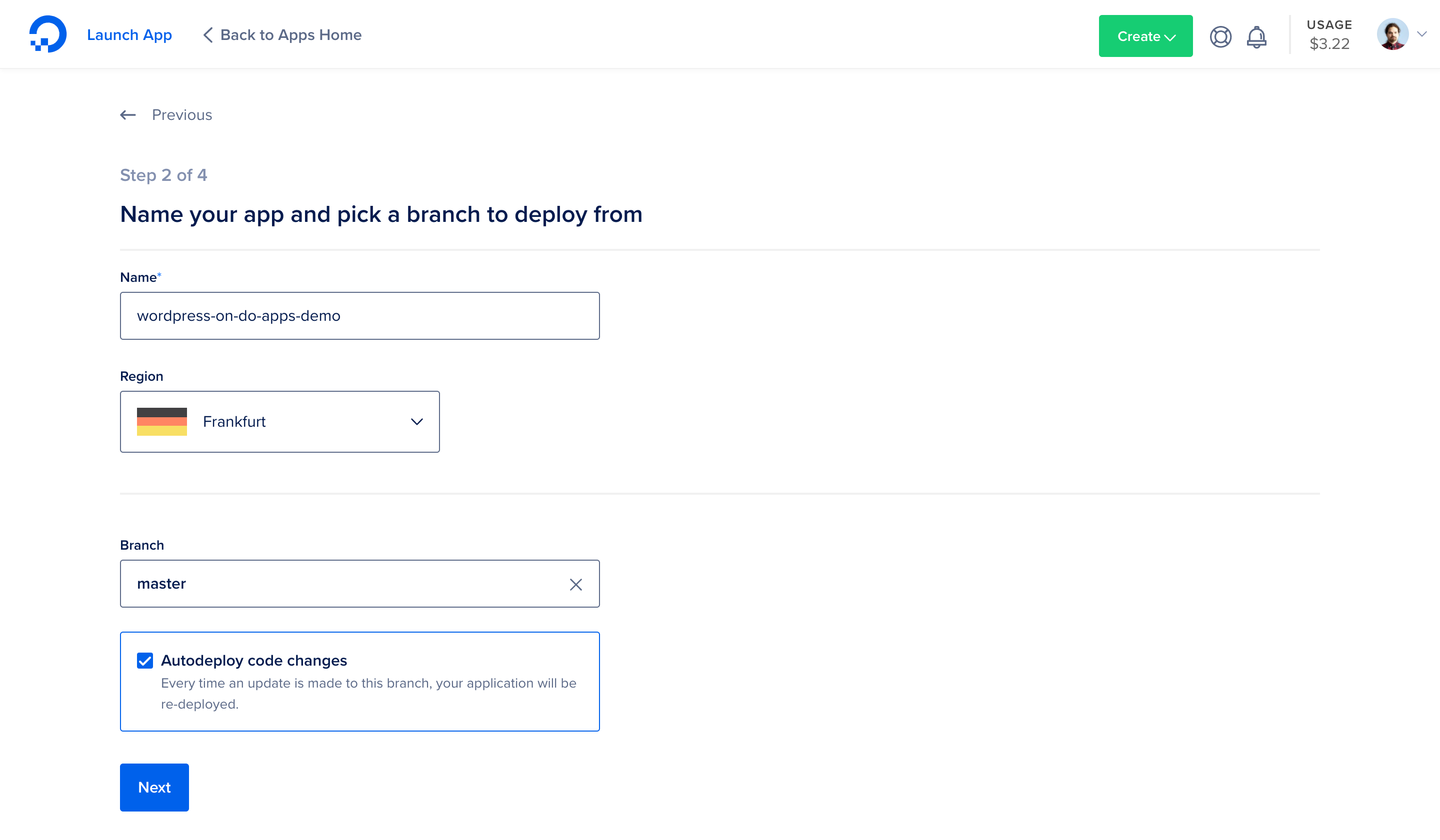Click the DigitalOcean logo icon
Image resolution: width=1440 pixels, height=840 pixels.
(x=48, y=34)
